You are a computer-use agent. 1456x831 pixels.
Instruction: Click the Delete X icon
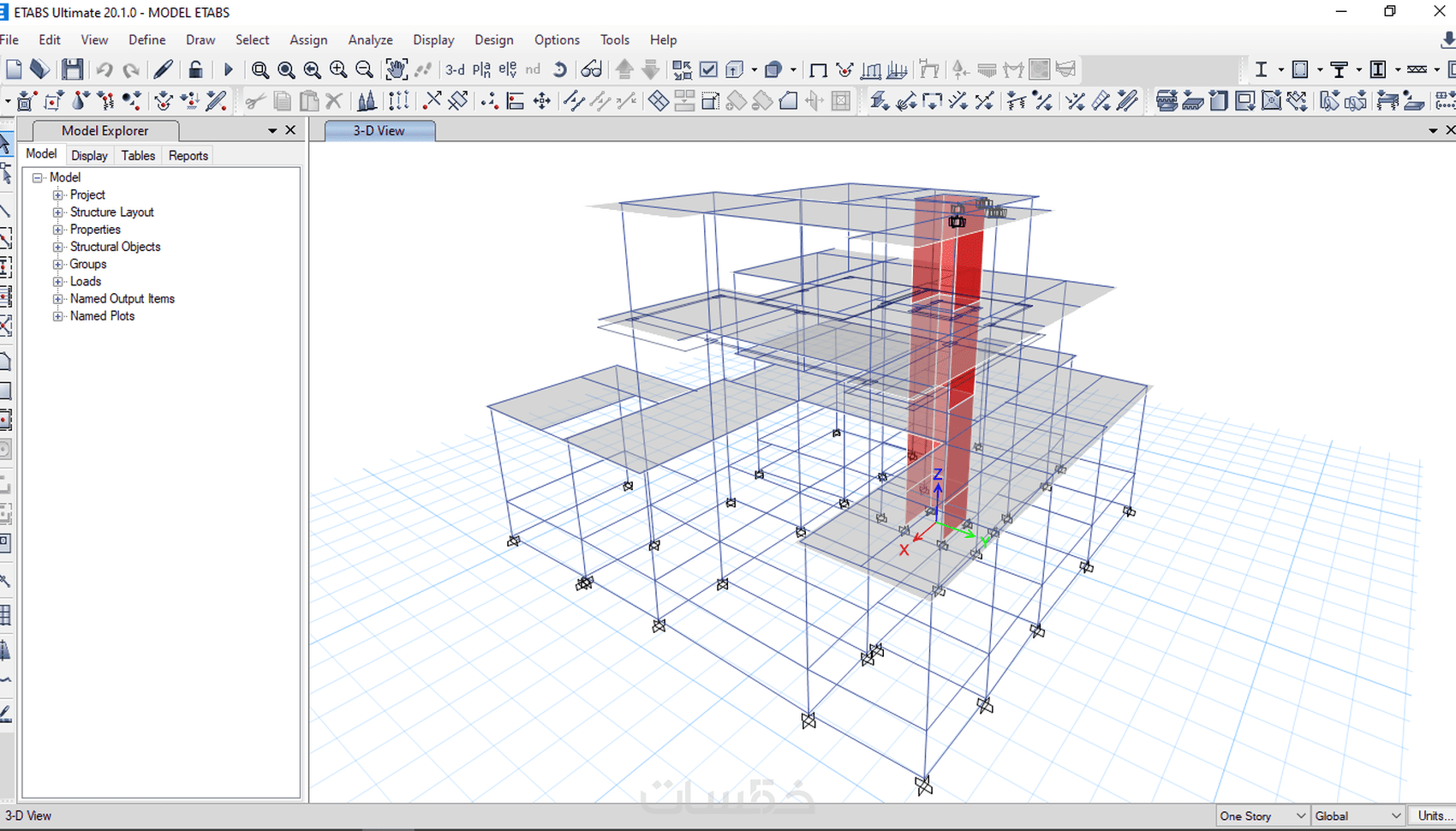(x=334, y=101)
